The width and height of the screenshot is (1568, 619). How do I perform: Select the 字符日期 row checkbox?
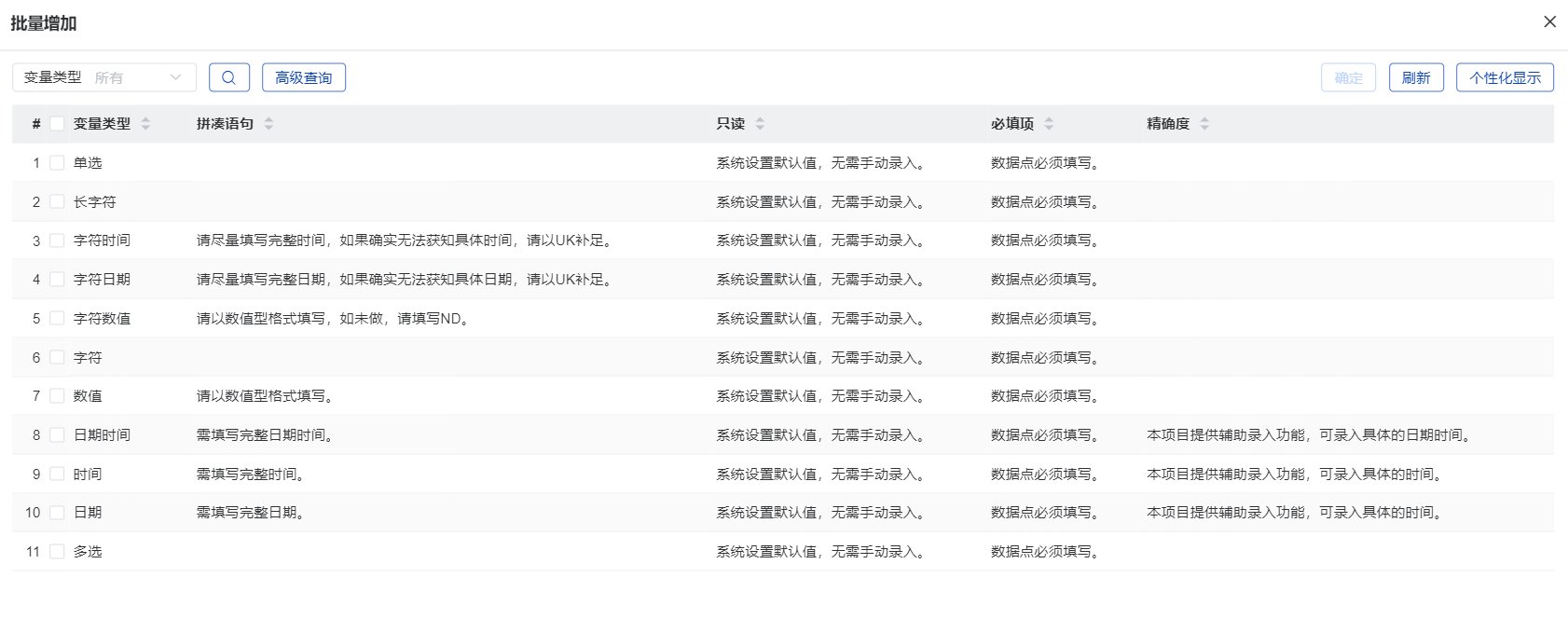[x=57, y=280]
